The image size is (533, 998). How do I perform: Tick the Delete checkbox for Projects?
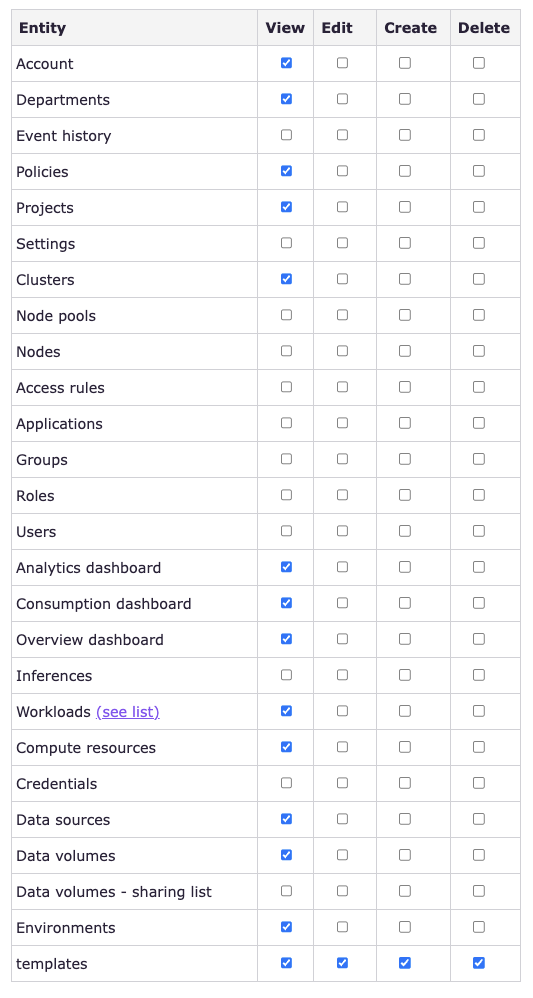478,207
